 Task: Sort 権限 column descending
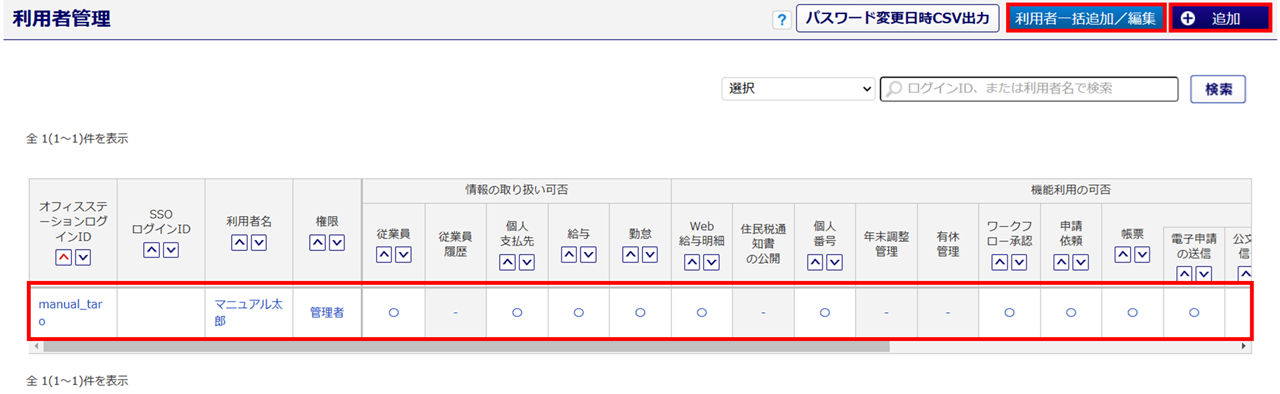point(336,242)
